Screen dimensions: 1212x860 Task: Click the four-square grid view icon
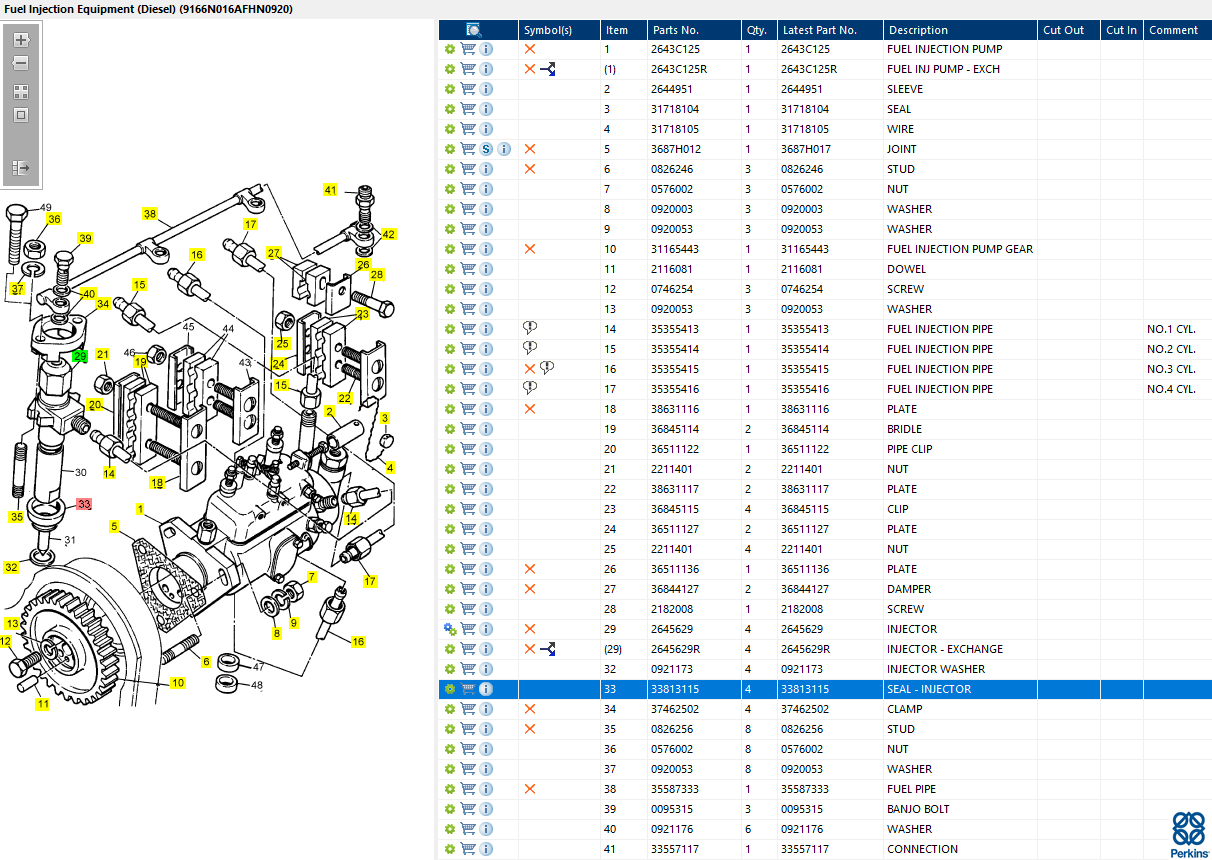(x=21, y=91)
